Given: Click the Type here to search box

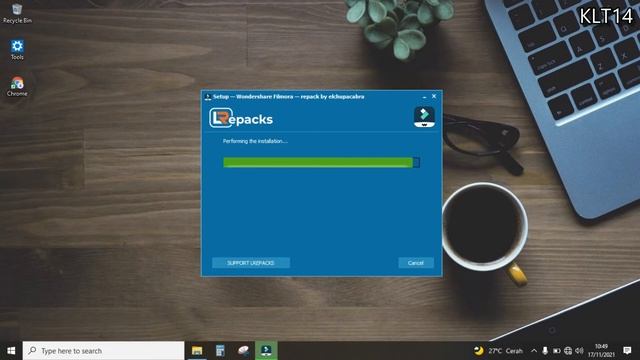Looking at the screenshot, I should pos(103,351).
